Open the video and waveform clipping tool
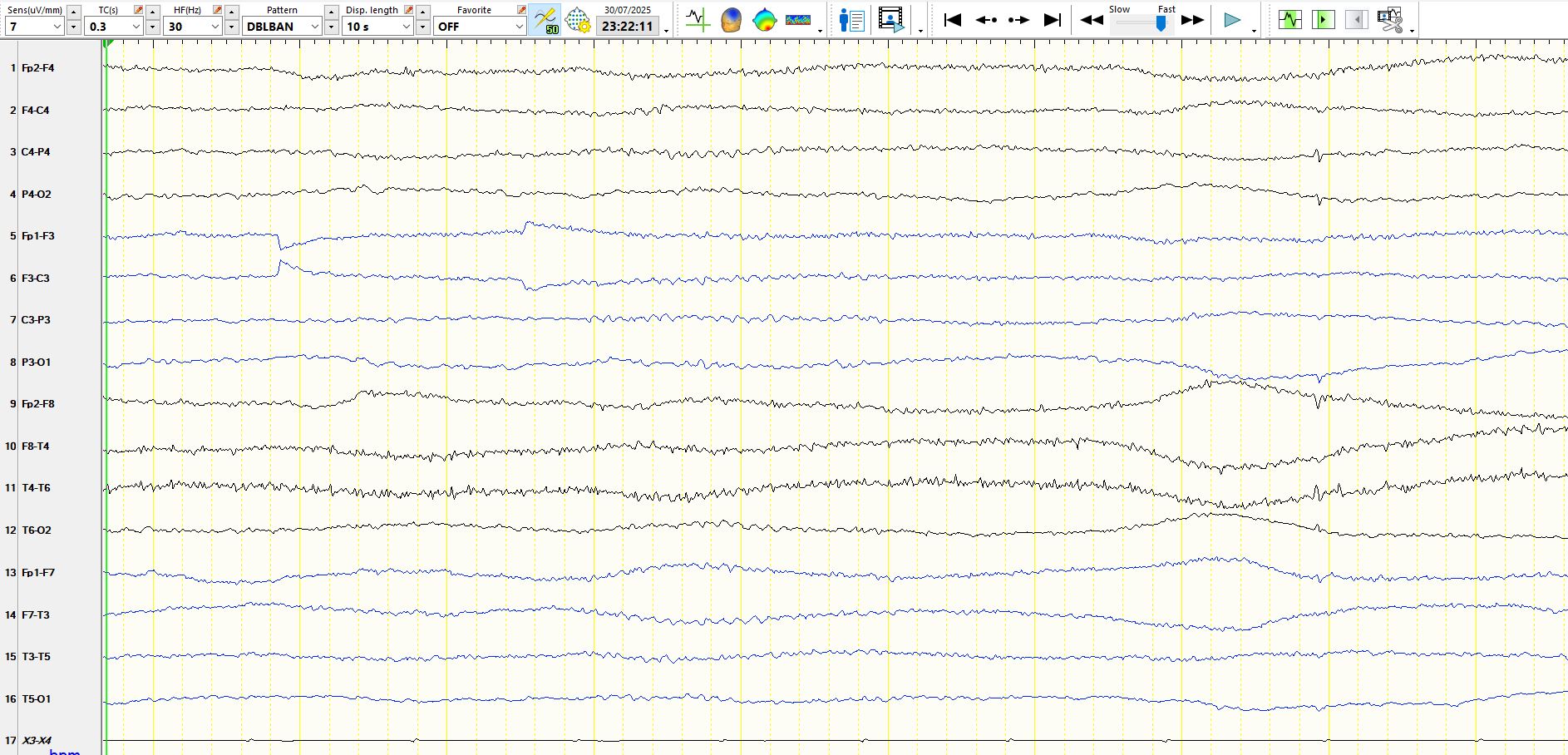This screenshot has height=755, width=1568. coord(1389,20)
